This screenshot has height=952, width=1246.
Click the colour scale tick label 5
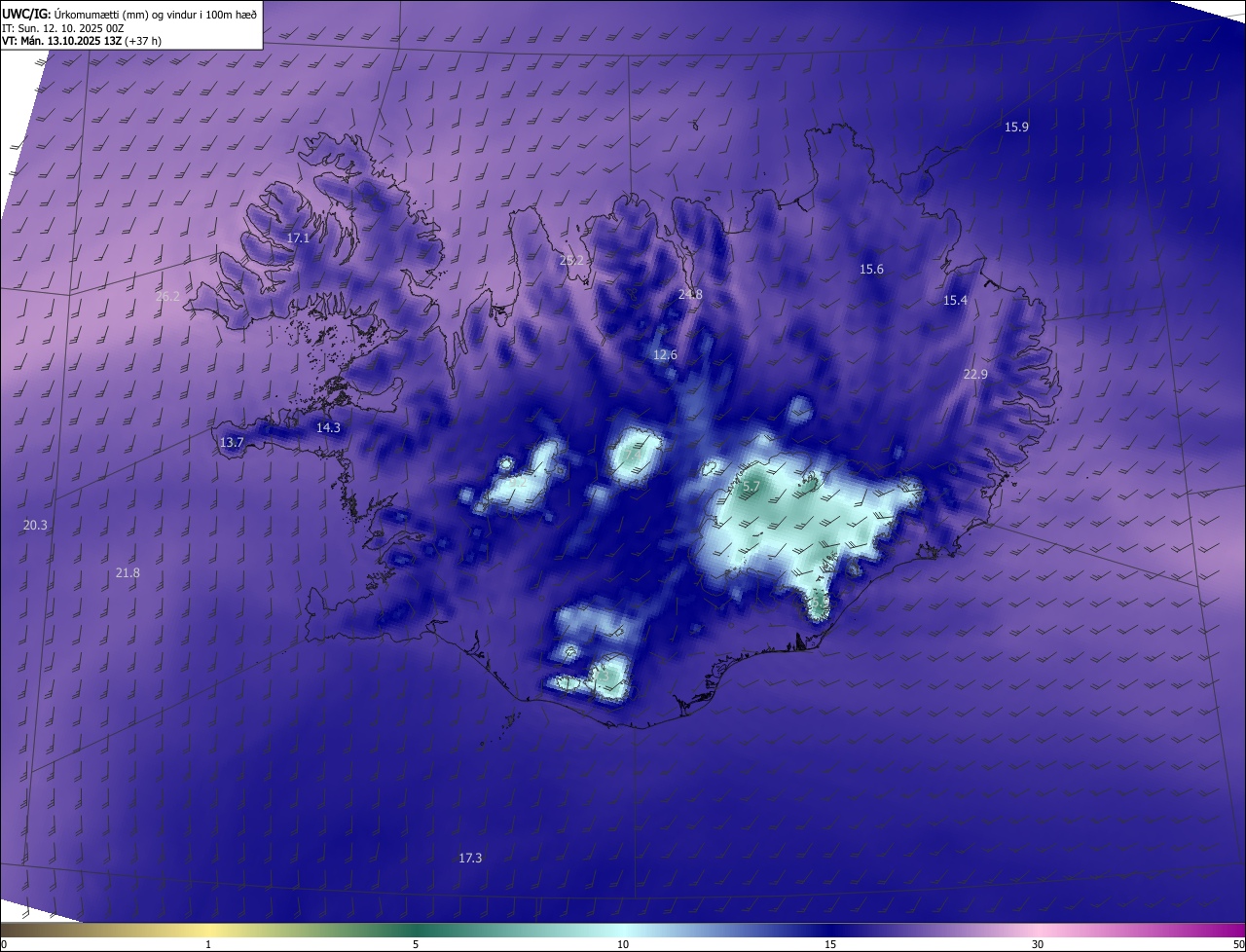416,944
